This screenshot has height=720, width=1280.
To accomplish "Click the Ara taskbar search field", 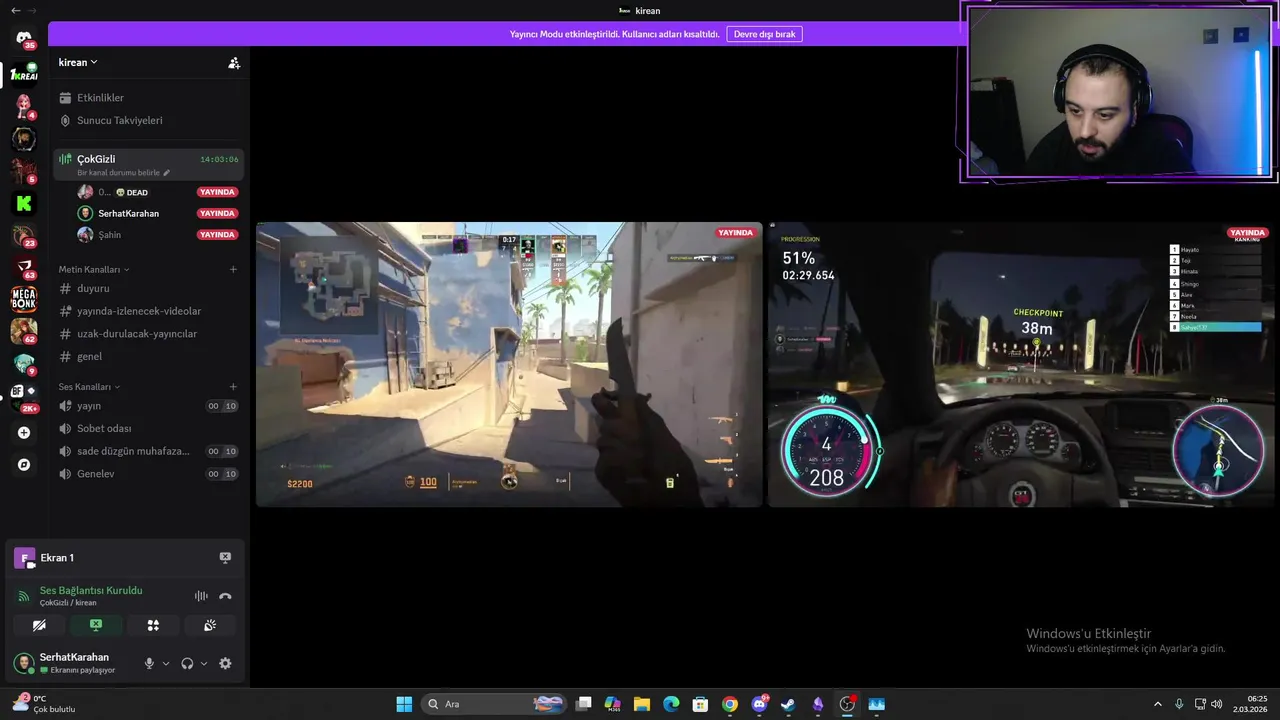I will [x=495, y=704].
